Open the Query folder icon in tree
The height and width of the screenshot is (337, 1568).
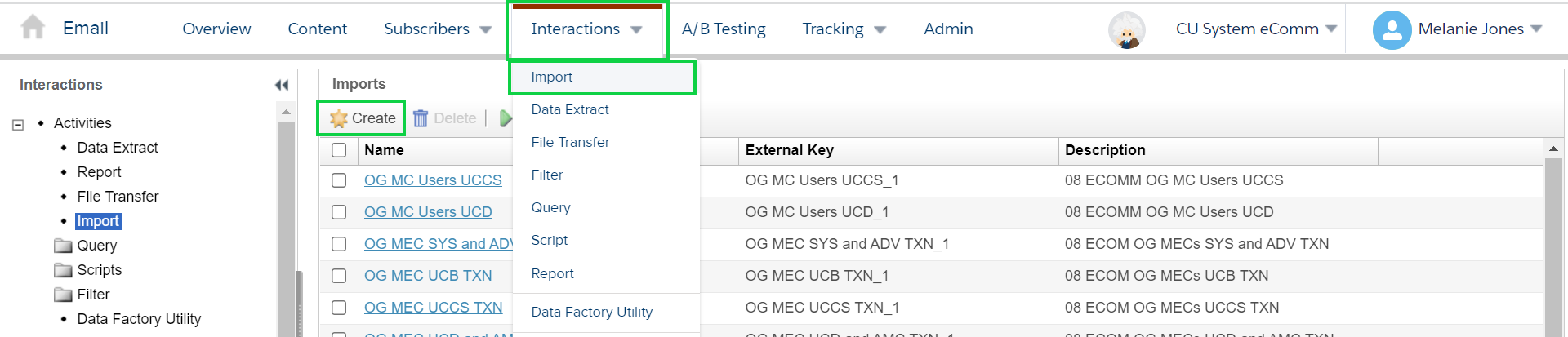coord(63,246)
